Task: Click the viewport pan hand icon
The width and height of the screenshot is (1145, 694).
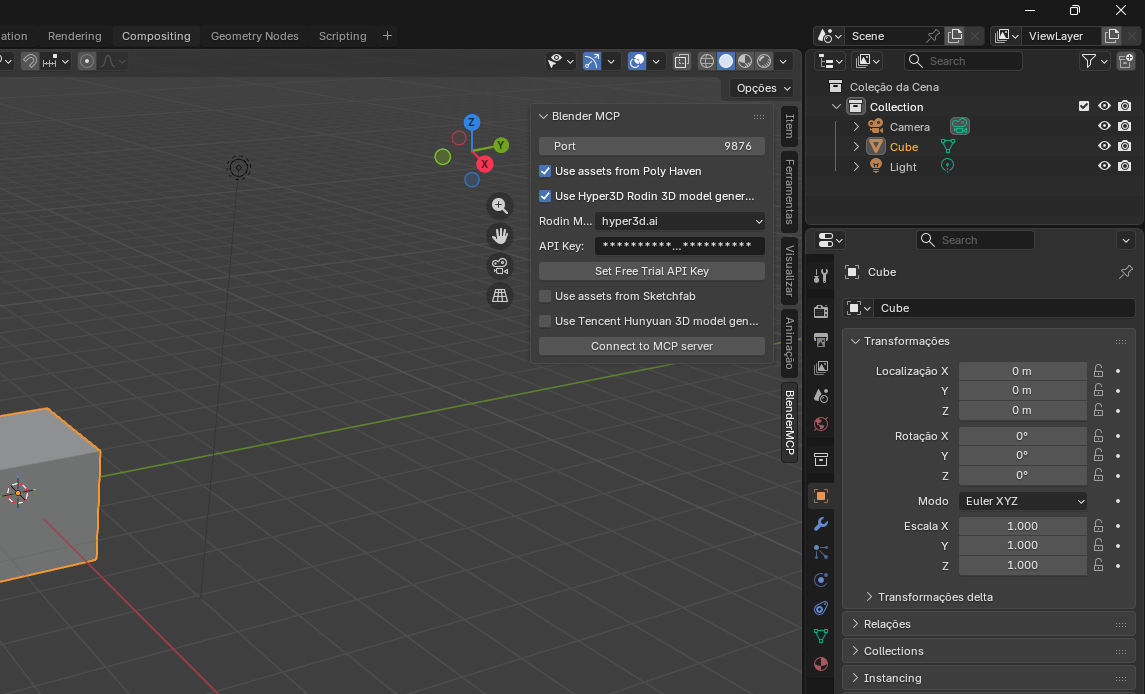Action: point(499,236)
